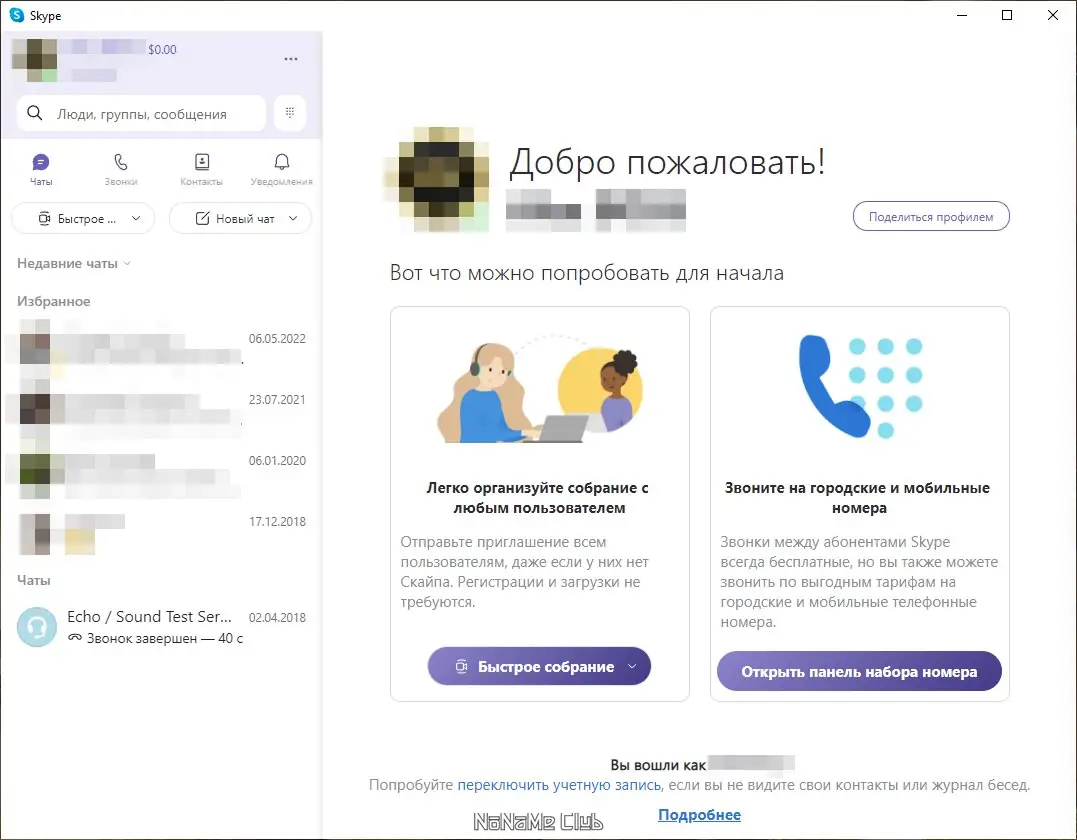The image size is (1077, 840).
Task: Open arrow on purple Быстрое собрание button
Action: pyautogui.click(x=632, y=666)
